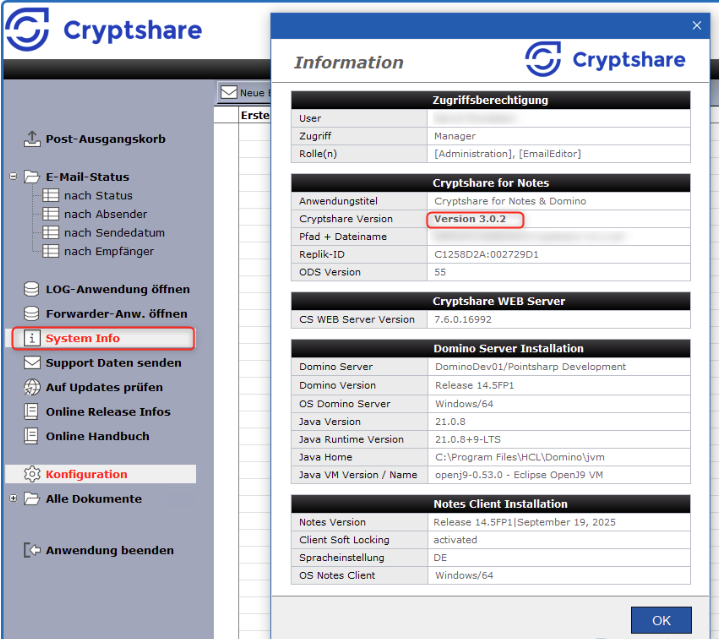
Task: Click the Java Runtime Version 21.0.8+9-LTS
Action: click(x=468, y=440)
